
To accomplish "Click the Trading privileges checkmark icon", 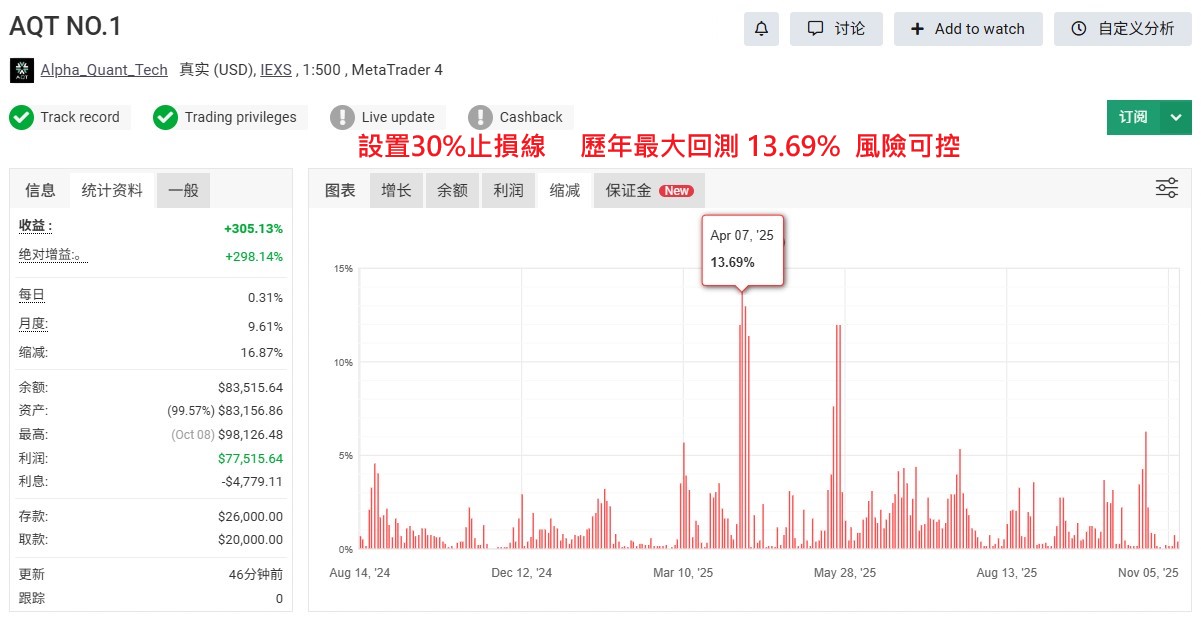I will [x=165, y=117].
